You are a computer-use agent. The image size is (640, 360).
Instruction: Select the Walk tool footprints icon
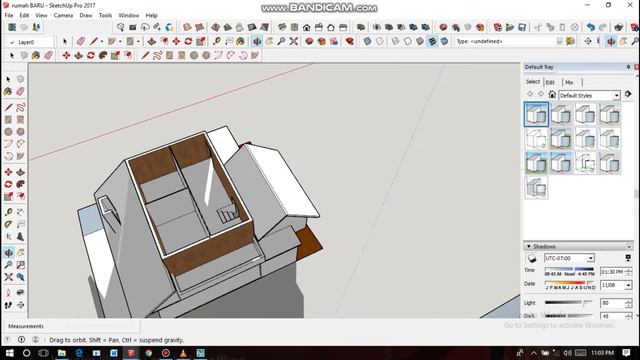coord(8,305)
